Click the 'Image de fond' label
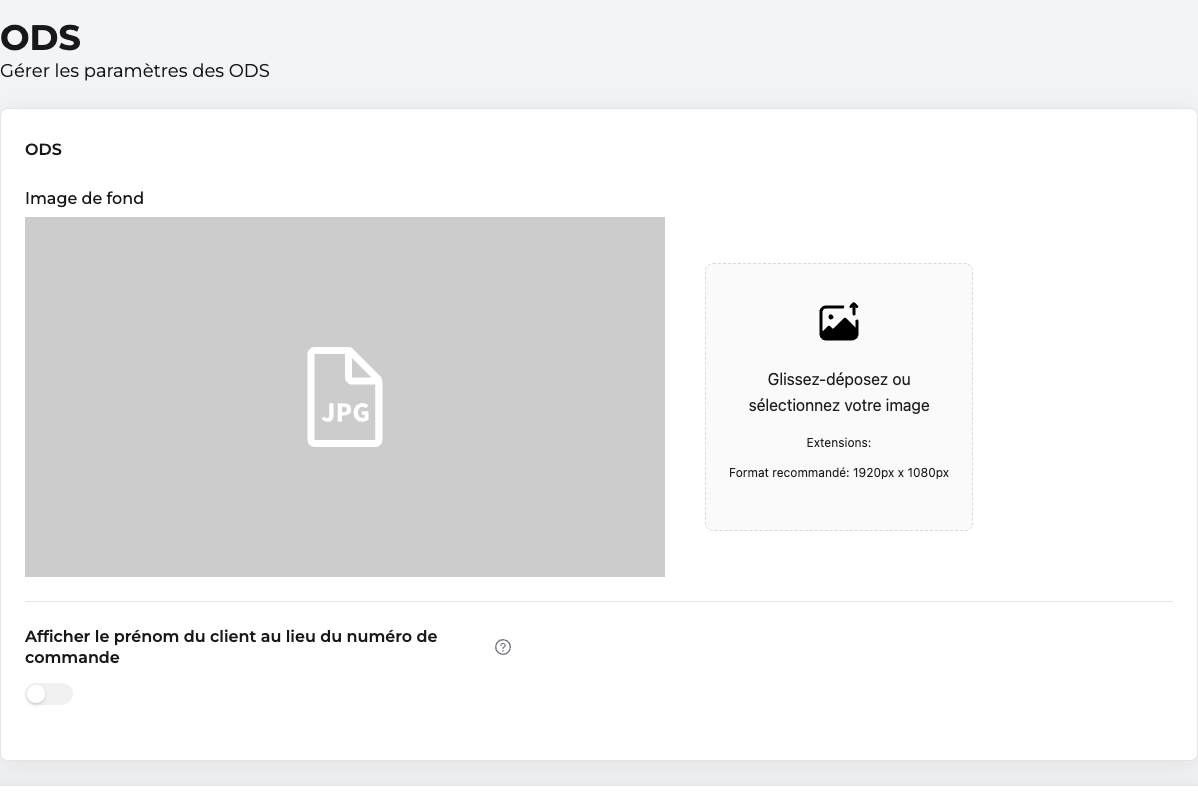 [84, 199]
